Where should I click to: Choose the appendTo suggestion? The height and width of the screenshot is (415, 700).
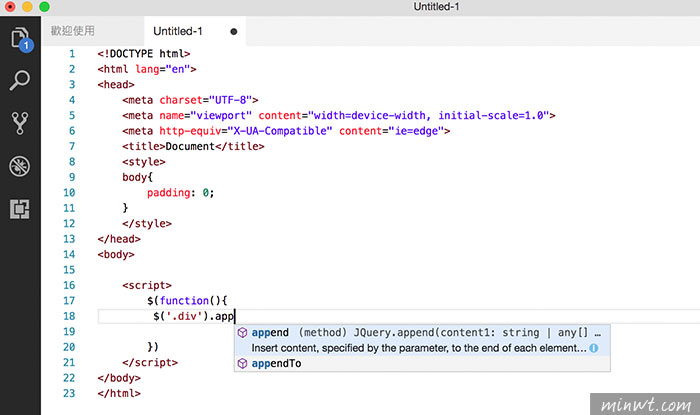[422, 364]
